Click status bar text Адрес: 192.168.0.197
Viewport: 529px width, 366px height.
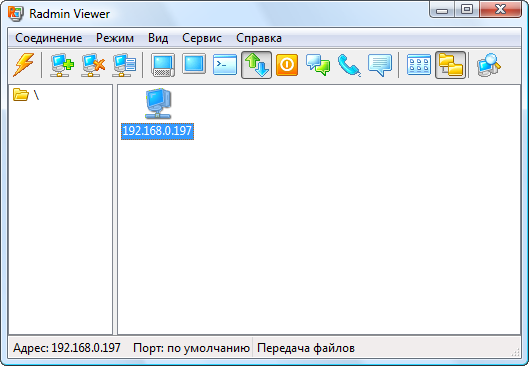(x=67, y=348)
